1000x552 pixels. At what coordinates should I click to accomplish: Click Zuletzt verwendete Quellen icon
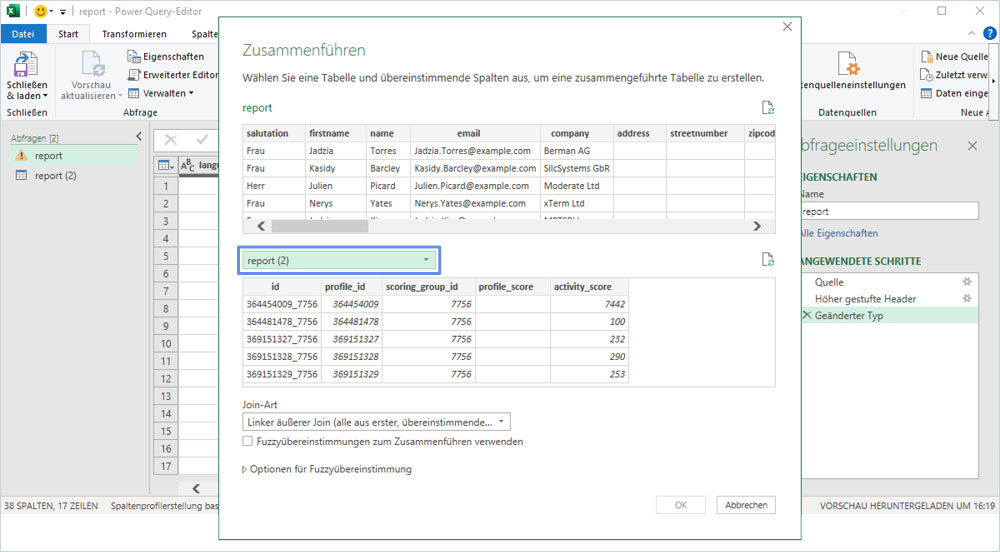pyautogui.click(x=927, y=75)
